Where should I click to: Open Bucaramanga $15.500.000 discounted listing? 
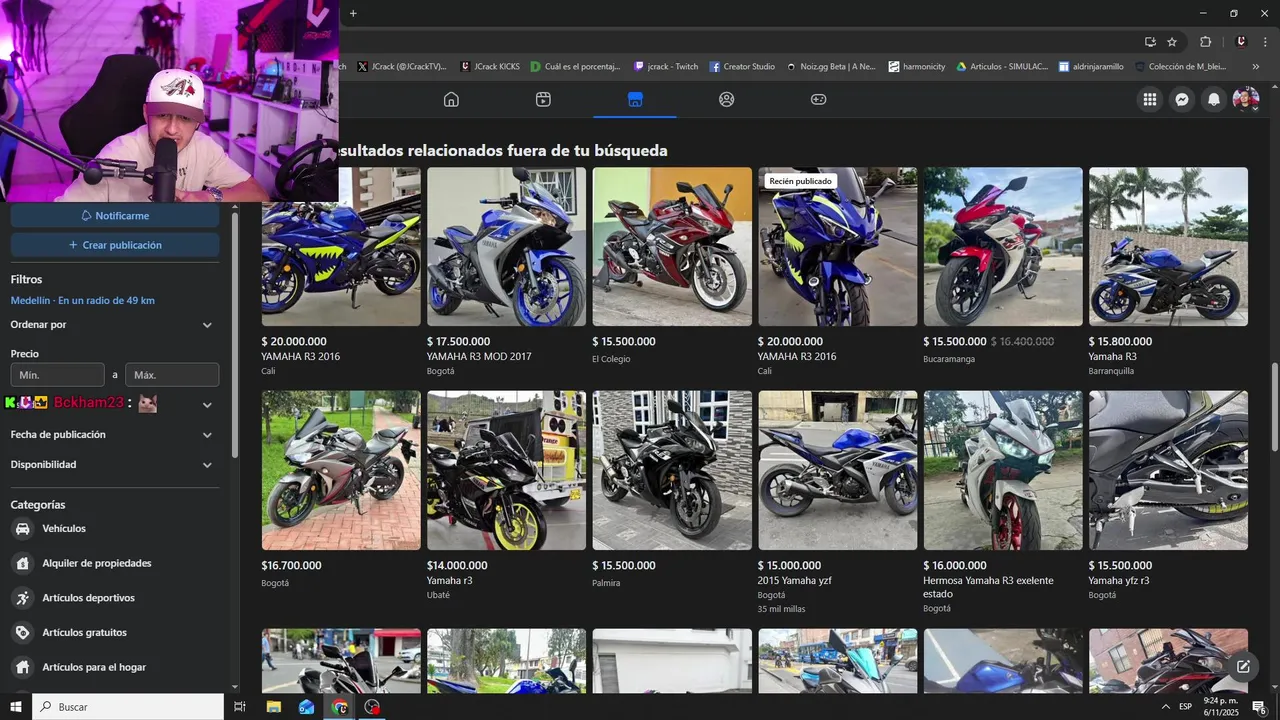tap(1003, 267)
